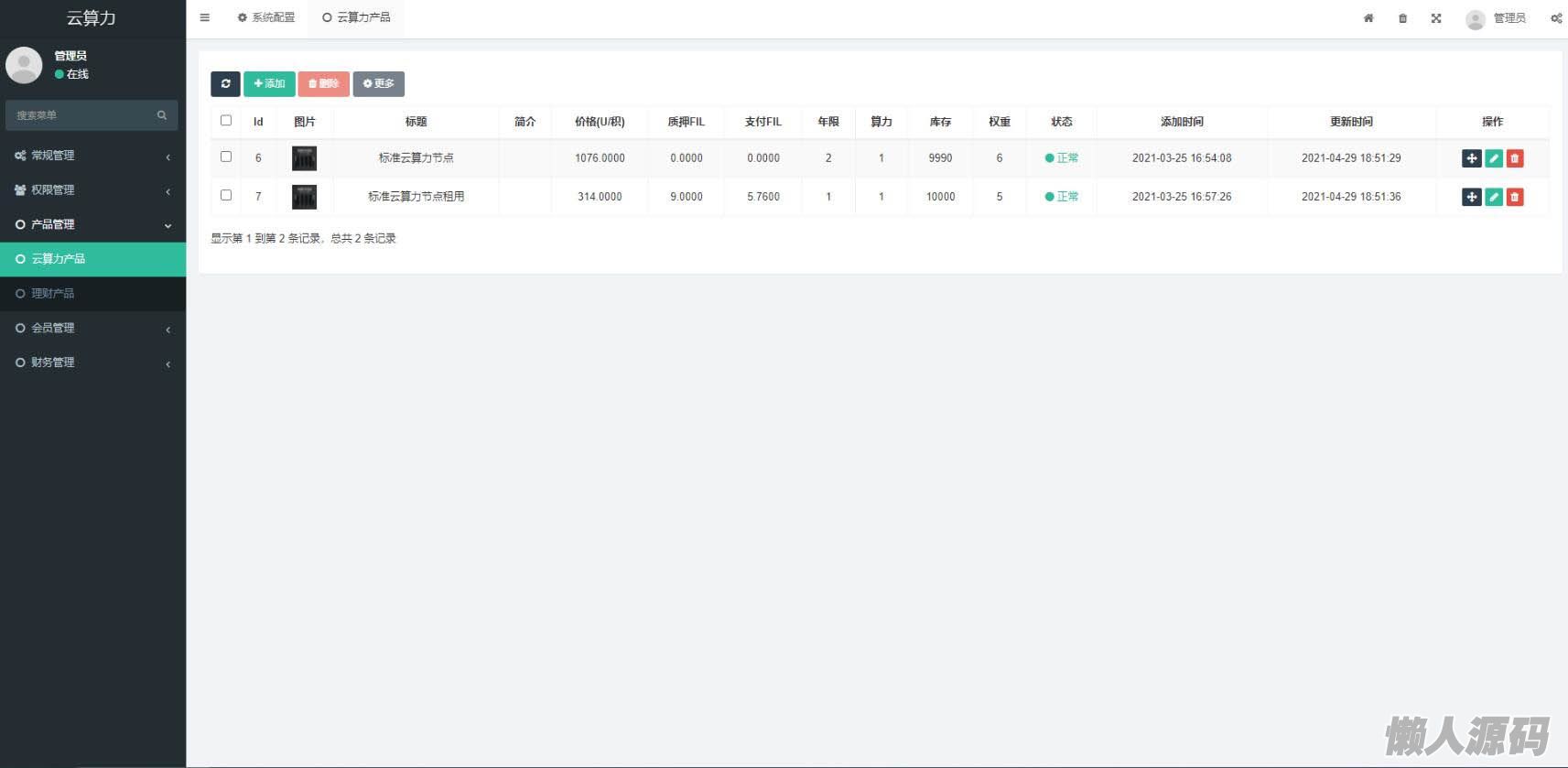Click the stock value 9990
Viewport: 1568px width, 768px height.
pos(940,158)
